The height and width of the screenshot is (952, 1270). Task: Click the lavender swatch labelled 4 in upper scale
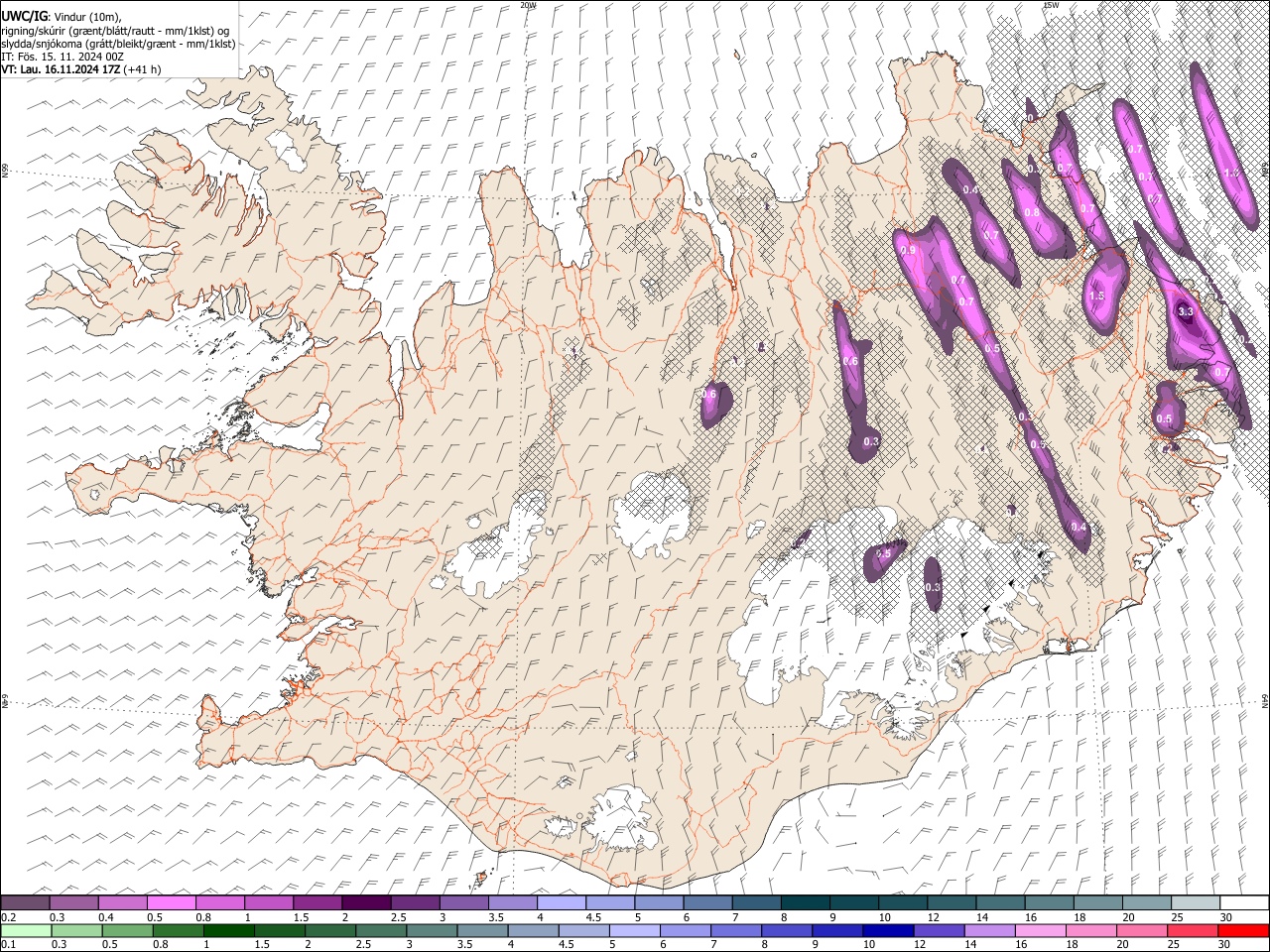pos(561,903)
